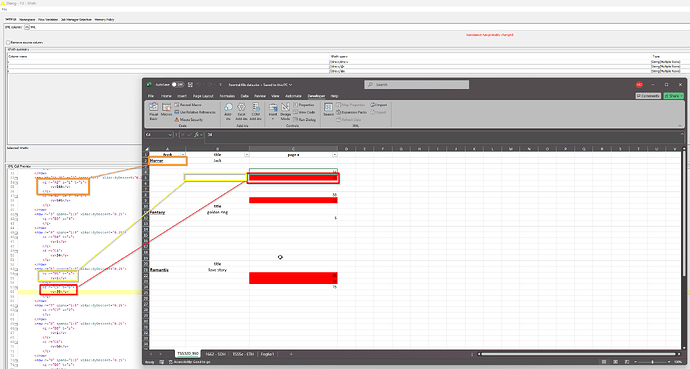Click the Save icon in title bar
The image size is (690, 369).
click(190, 84)
